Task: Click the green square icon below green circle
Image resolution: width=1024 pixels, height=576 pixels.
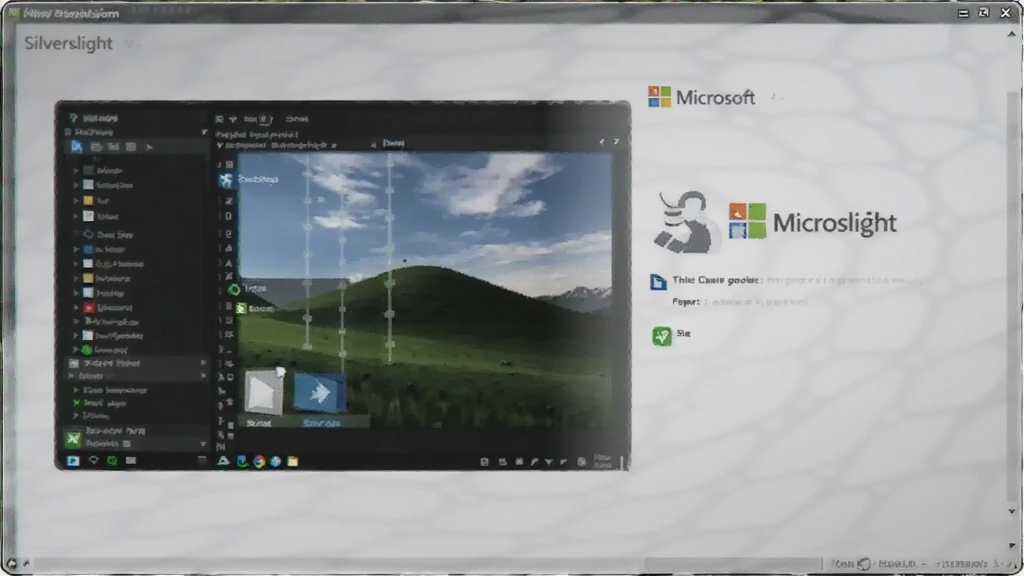Action: coord(241,308)
